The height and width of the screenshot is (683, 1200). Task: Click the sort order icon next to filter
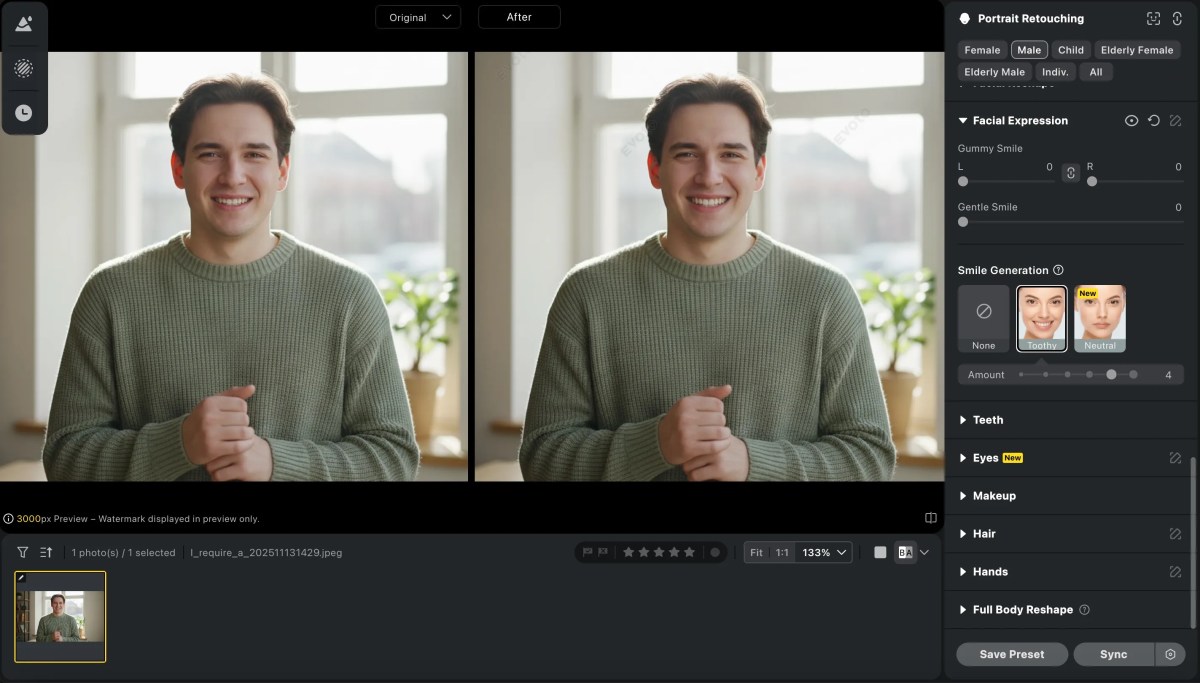pos(43,552)
